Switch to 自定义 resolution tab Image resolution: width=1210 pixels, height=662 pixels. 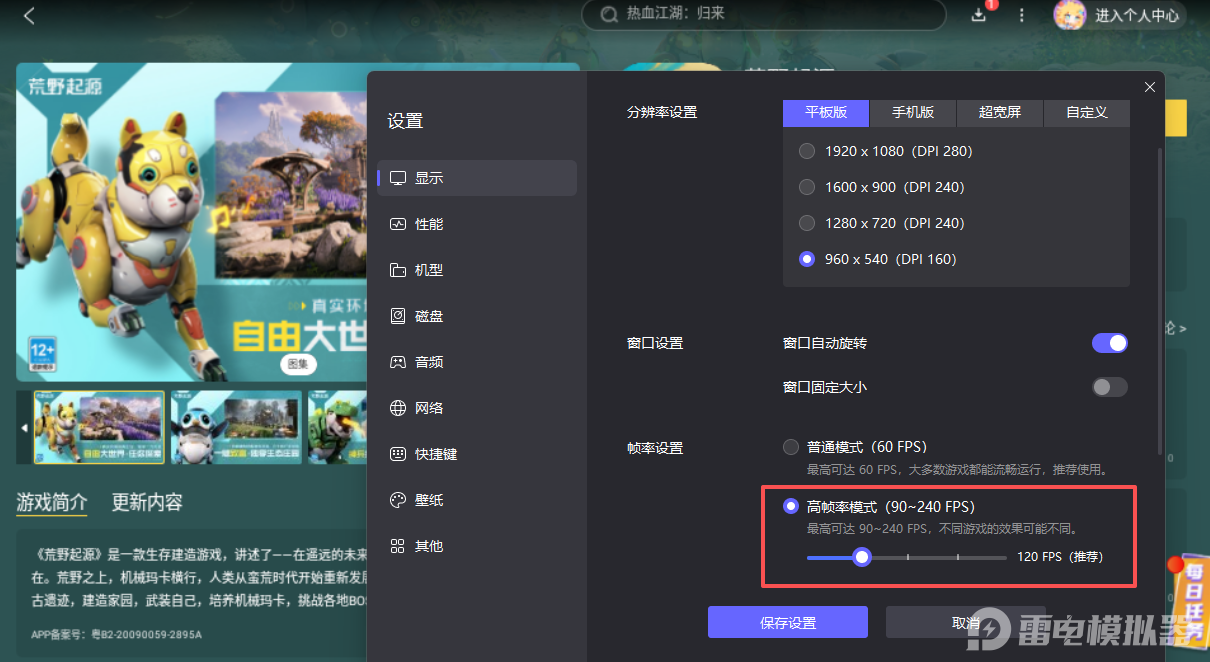tap(1087, 113)
